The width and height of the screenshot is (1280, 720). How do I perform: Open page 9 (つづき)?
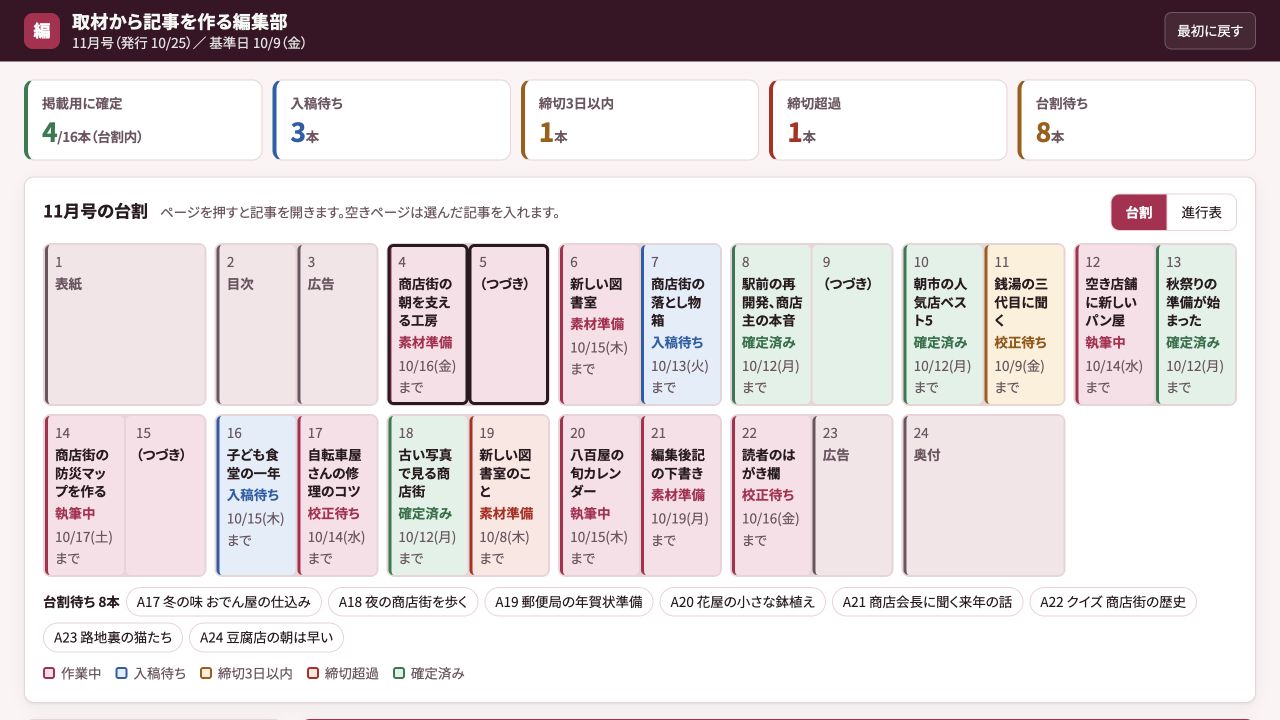852,325
